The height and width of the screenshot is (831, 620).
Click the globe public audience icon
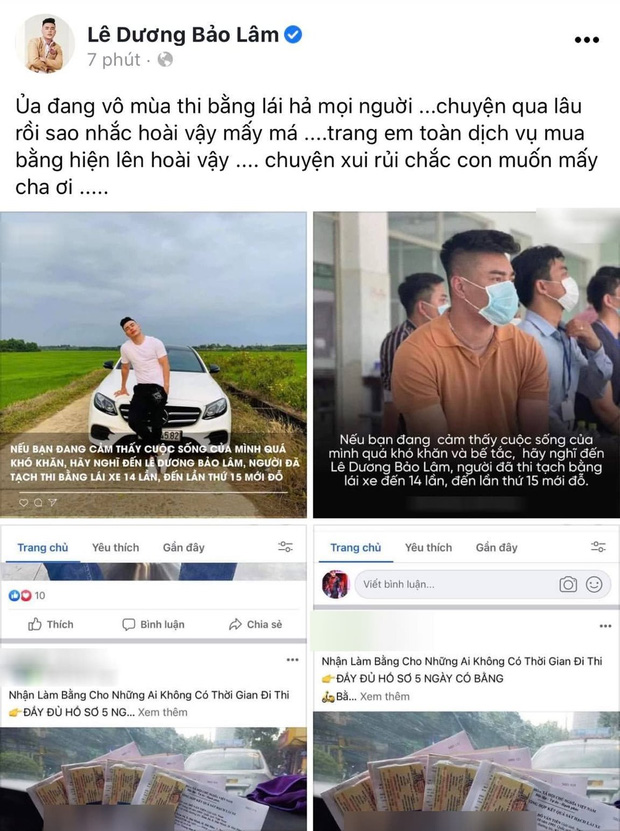coord(165,59)
